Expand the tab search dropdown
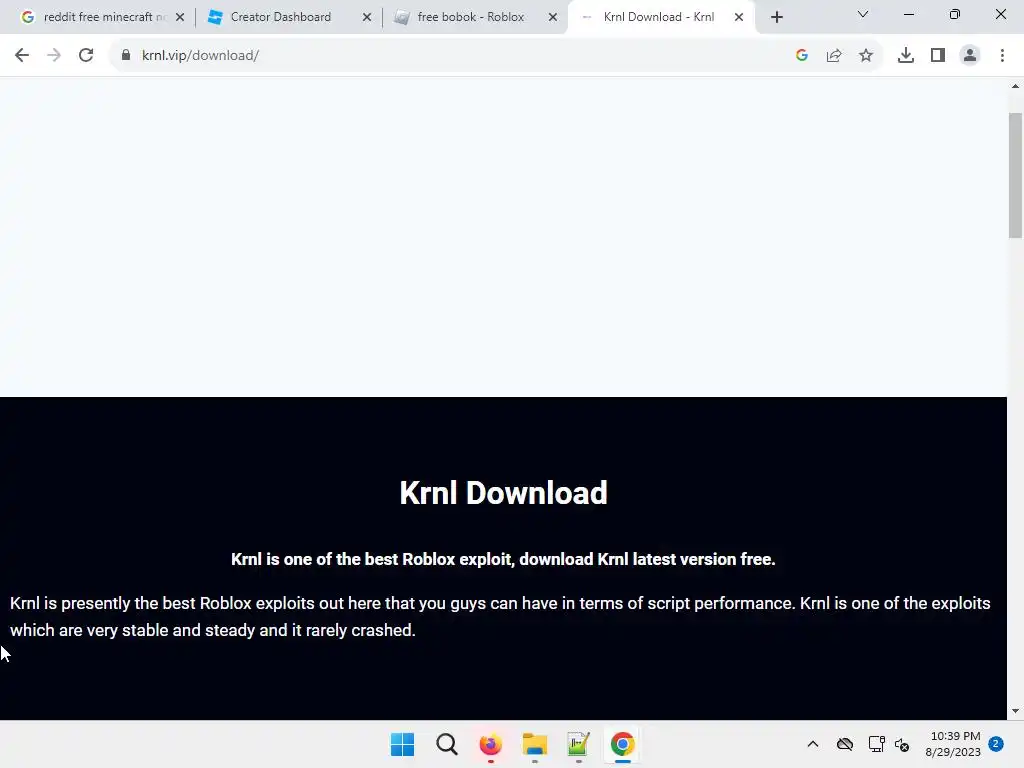Image resolution: width=1024 pixels, height=768 pixels. [863, 14]
